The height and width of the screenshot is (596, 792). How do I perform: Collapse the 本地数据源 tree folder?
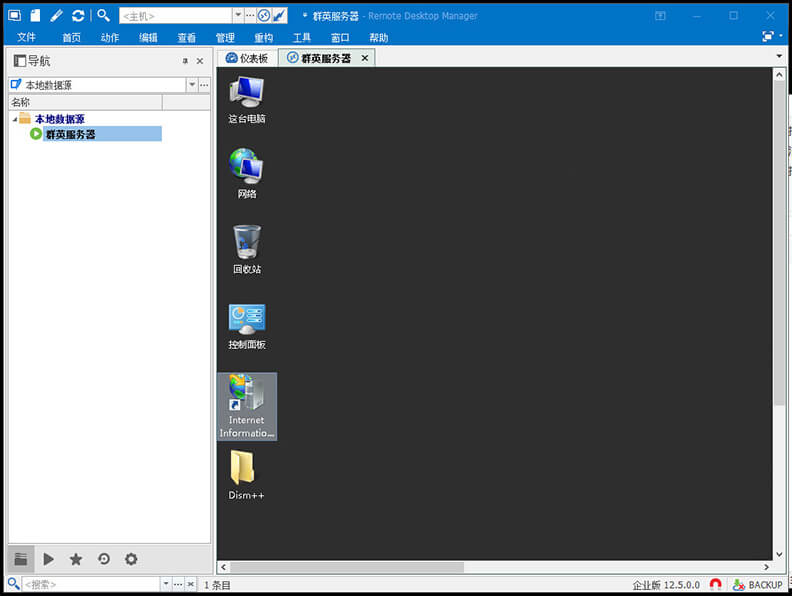(15, 119)
